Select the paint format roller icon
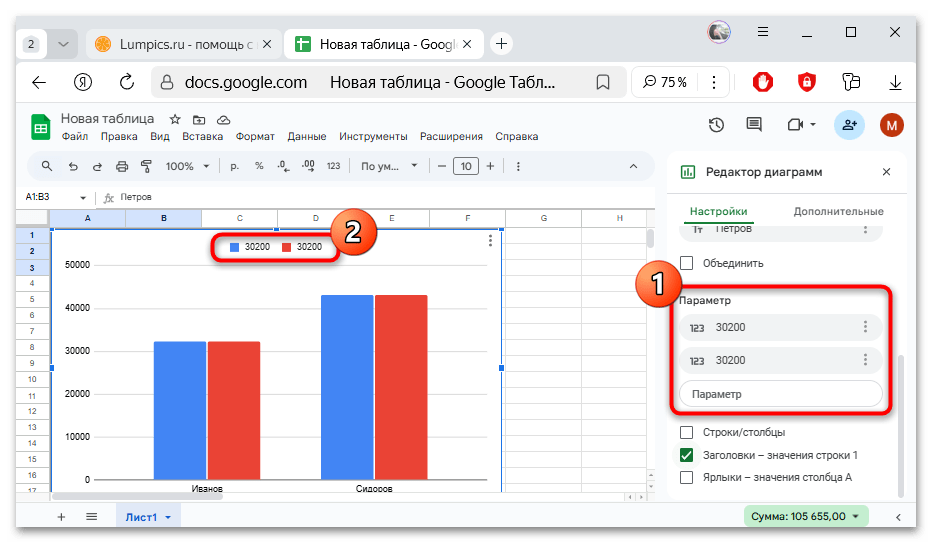Screen dimensions: 932x543 tap(146, 166)
